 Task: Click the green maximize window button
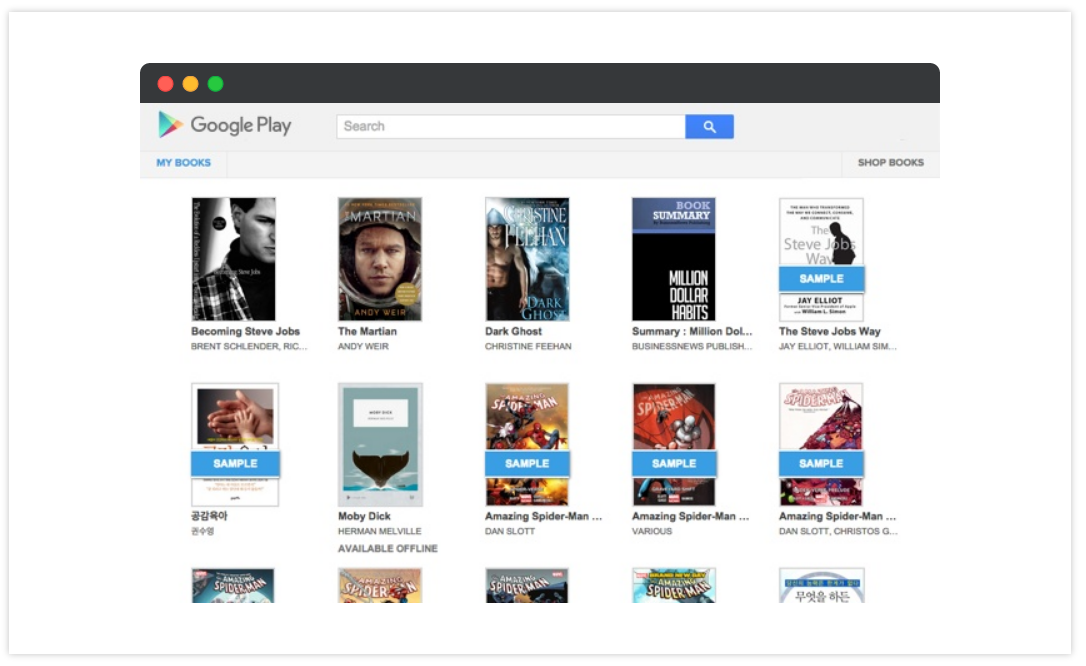point(215,84)
